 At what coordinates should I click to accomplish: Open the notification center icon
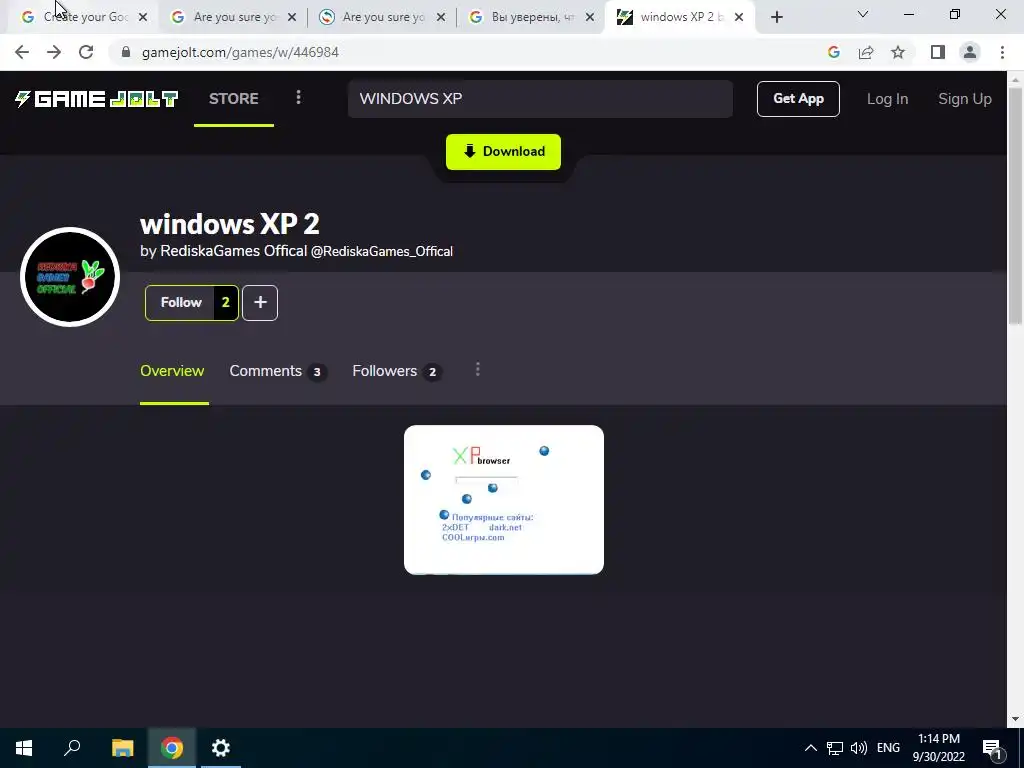click(992, 748)
